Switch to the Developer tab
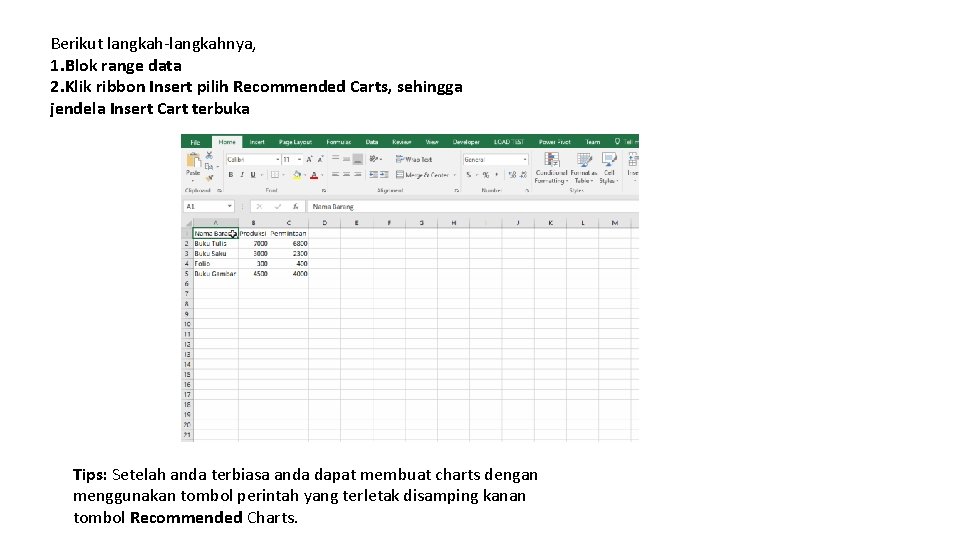Viewport: 960px width, 540px height. pyautogui.click(x=466, y=142)
